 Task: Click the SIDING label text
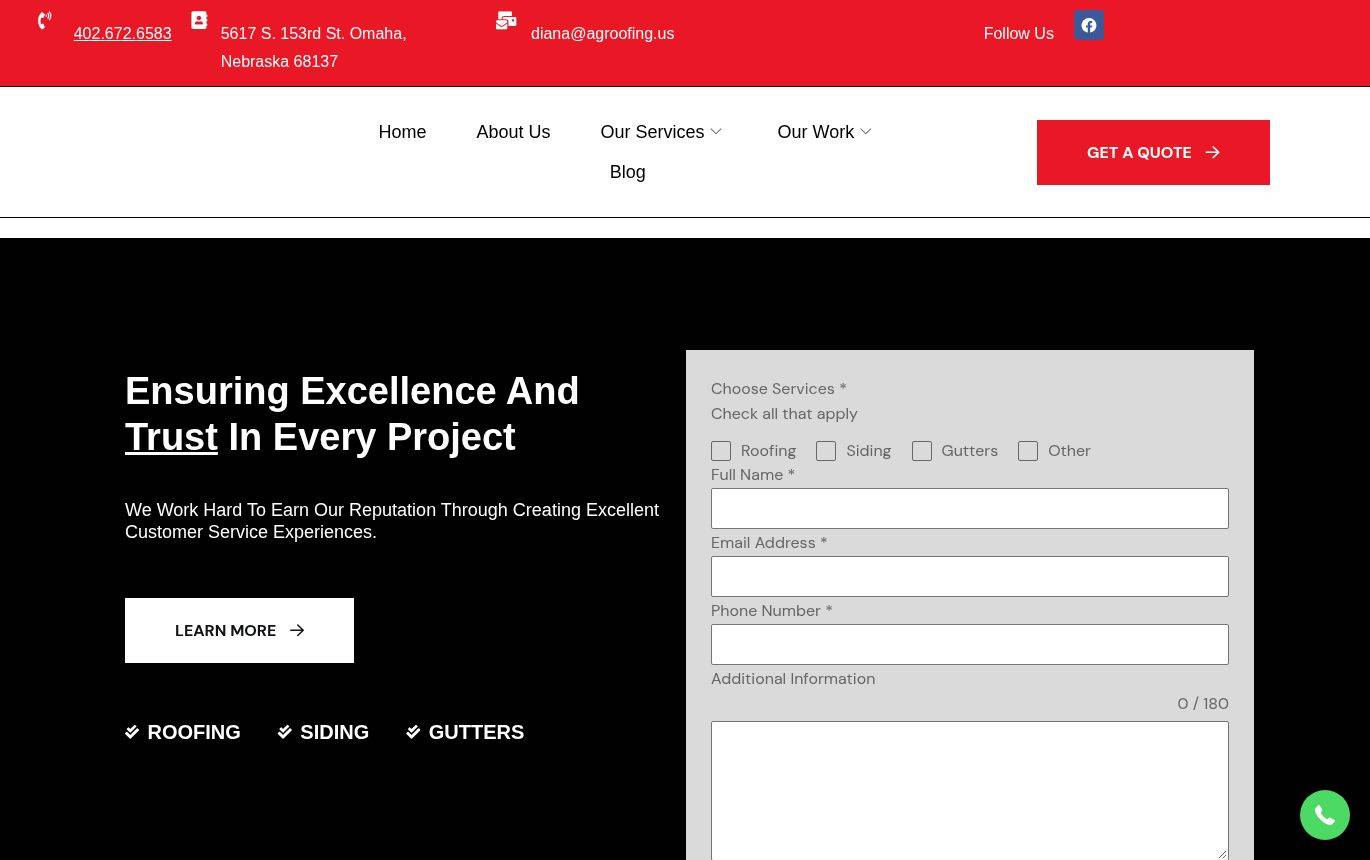(334, 732)
